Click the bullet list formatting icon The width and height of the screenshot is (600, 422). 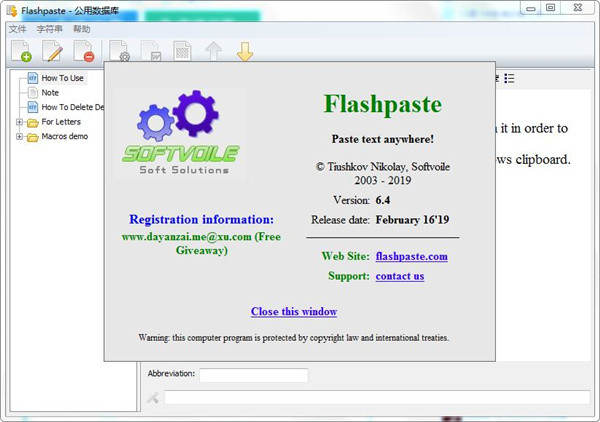(509, 78)
